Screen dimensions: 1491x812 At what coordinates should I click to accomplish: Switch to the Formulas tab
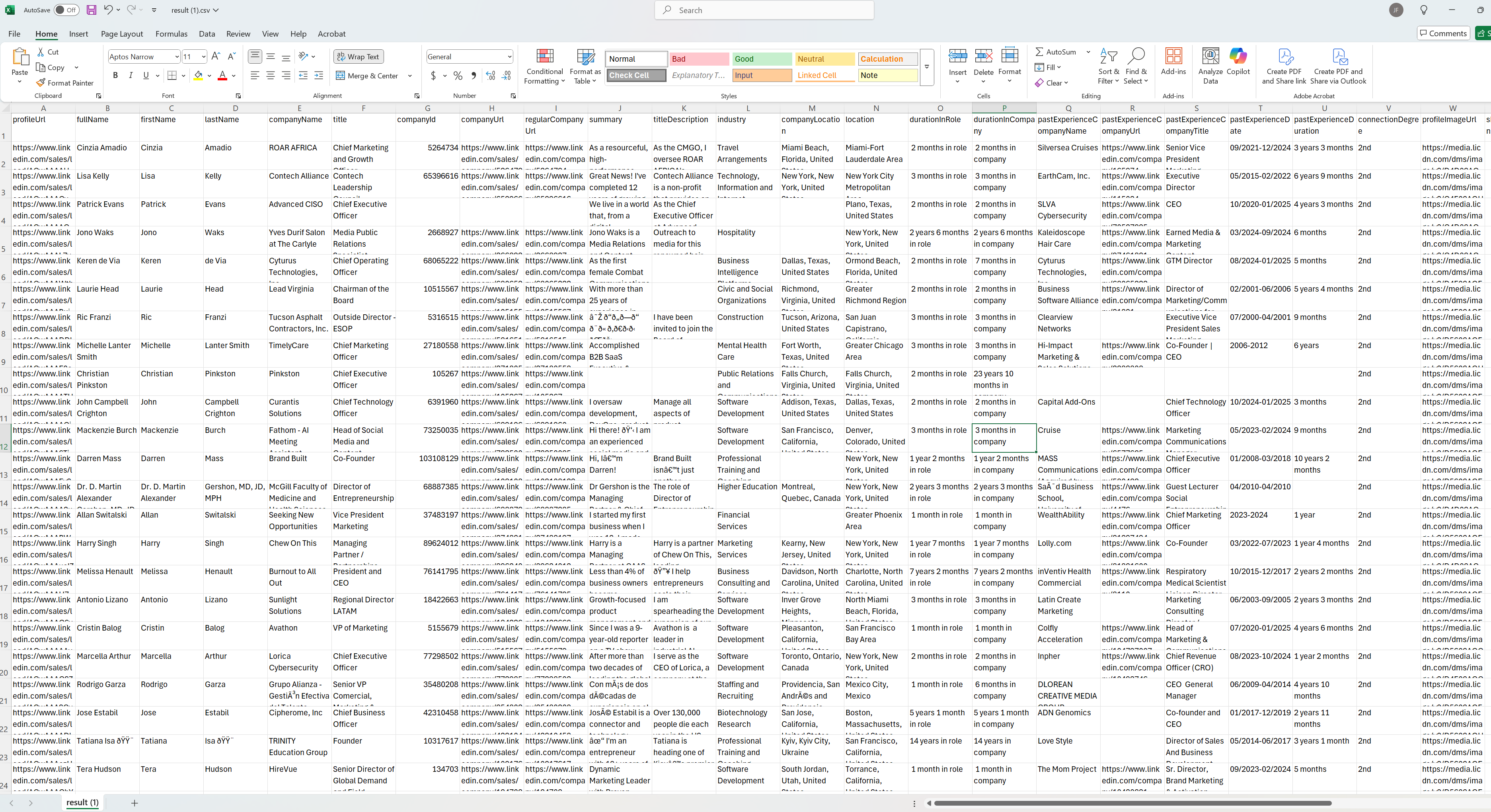pyautogui.click(x=172, y=33)
